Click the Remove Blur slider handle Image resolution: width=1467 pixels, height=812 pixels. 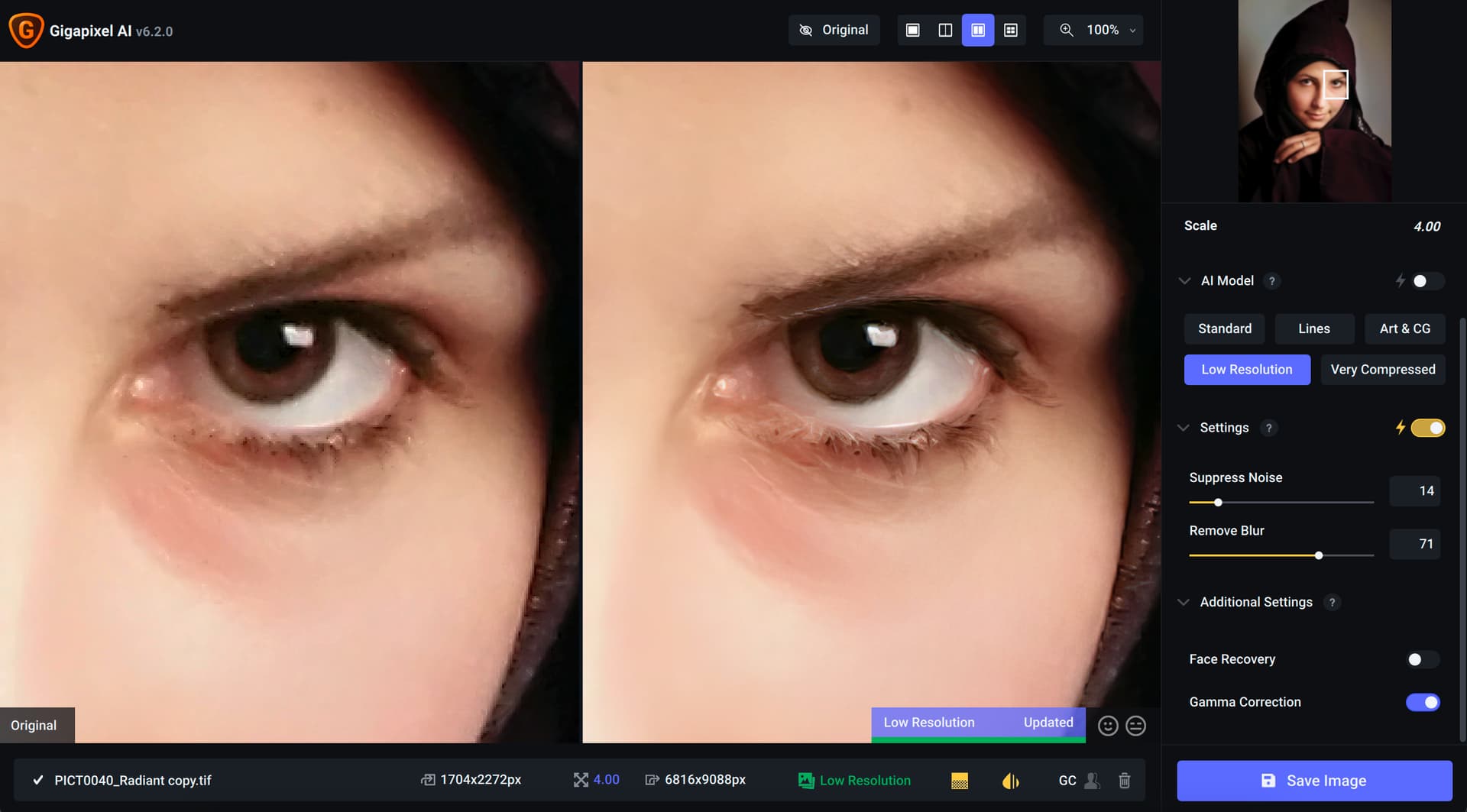[1319, 555]
